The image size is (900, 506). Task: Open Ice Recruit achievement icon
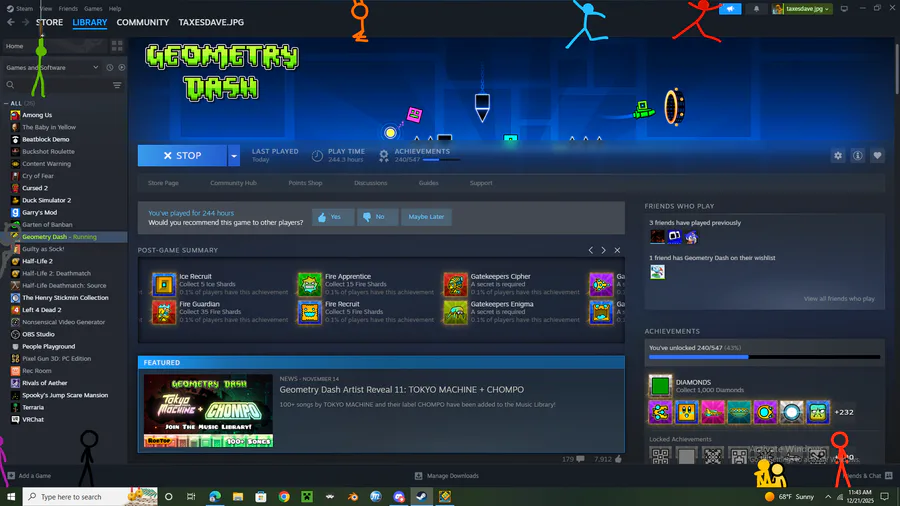[x=164, y=285]
